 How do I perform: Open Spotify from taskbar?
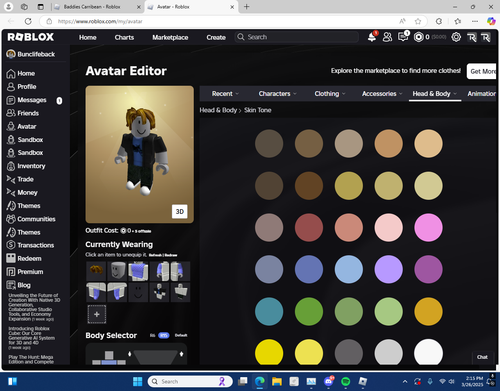click(x=345, y=381)
